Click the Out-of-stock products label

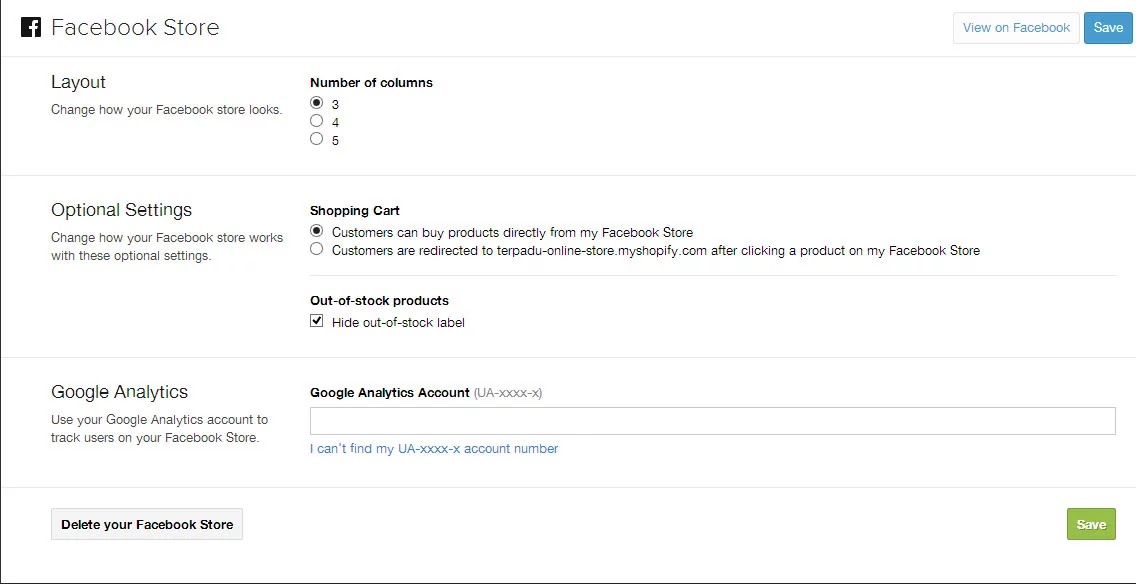coord(379,301)
